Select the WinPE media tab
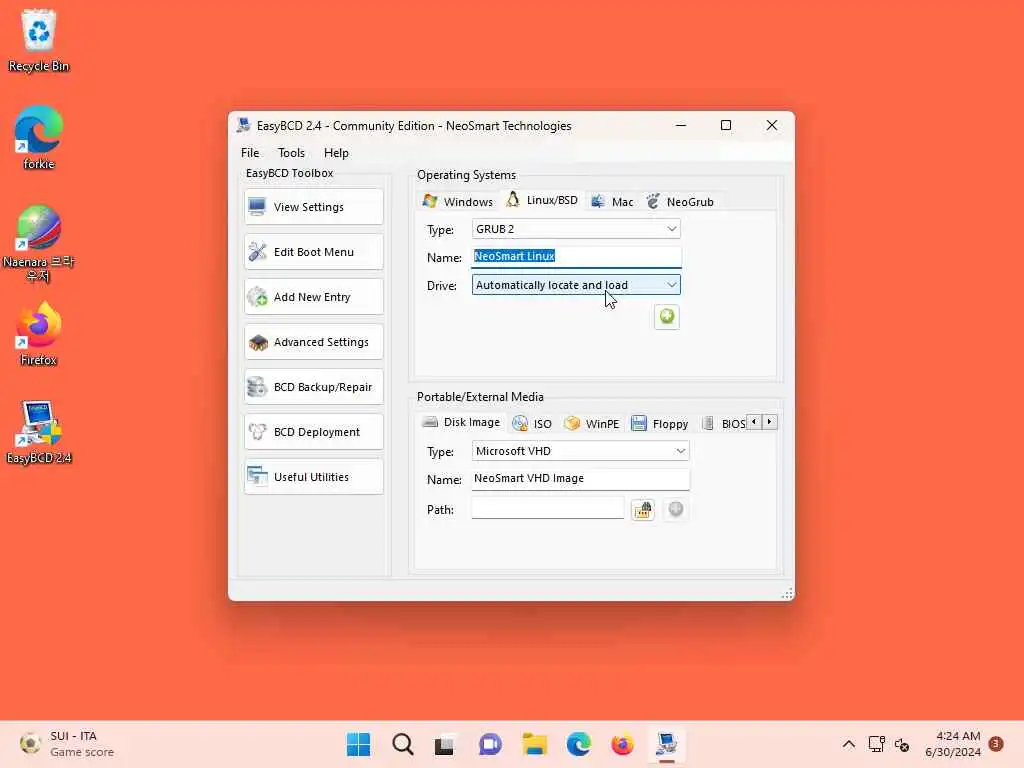Screen dimensions: 1024x768 coord(592,424)
